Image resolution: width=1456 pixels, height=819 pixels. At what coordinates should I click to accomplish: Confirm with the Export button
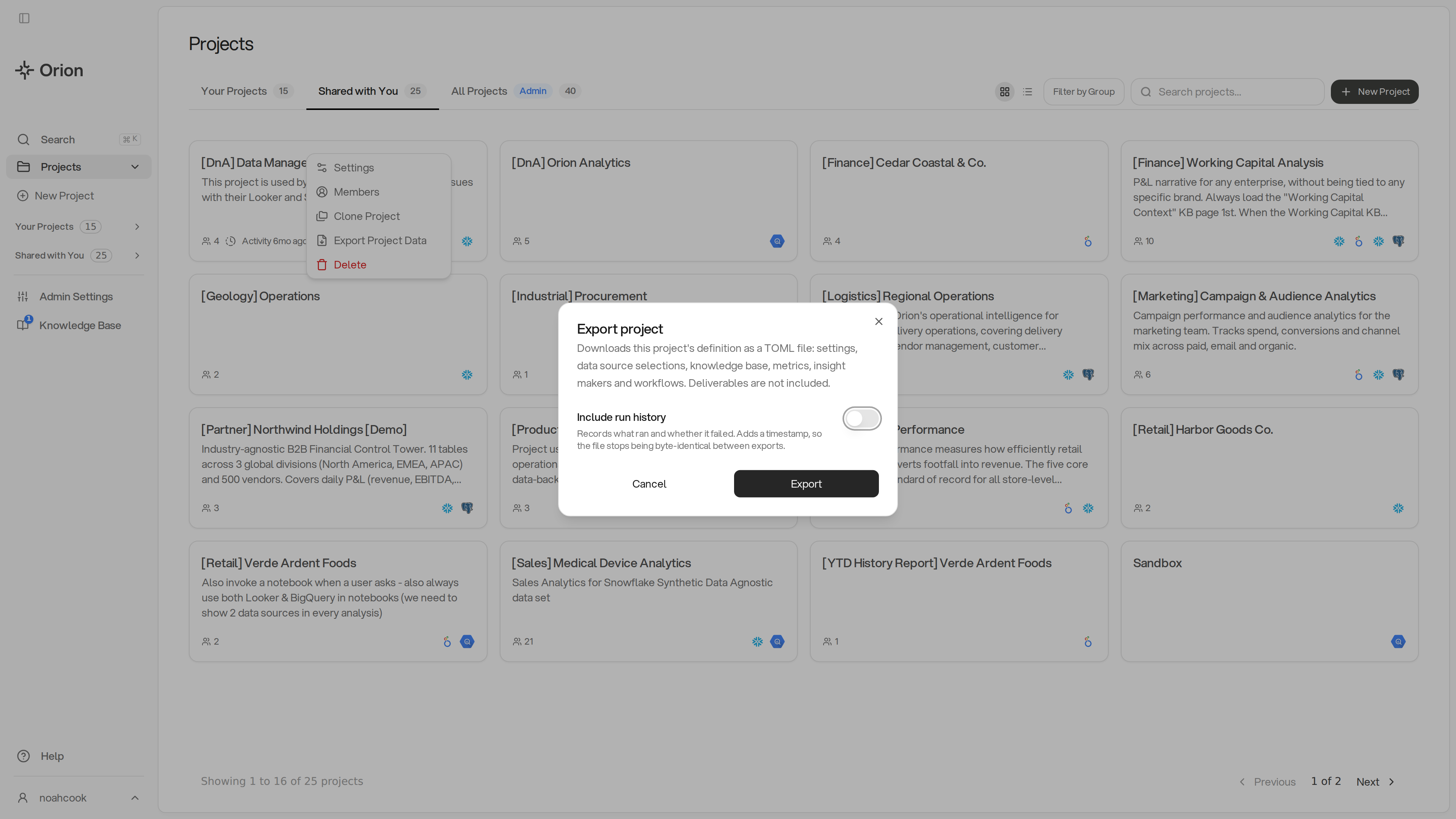coord(806,484)
